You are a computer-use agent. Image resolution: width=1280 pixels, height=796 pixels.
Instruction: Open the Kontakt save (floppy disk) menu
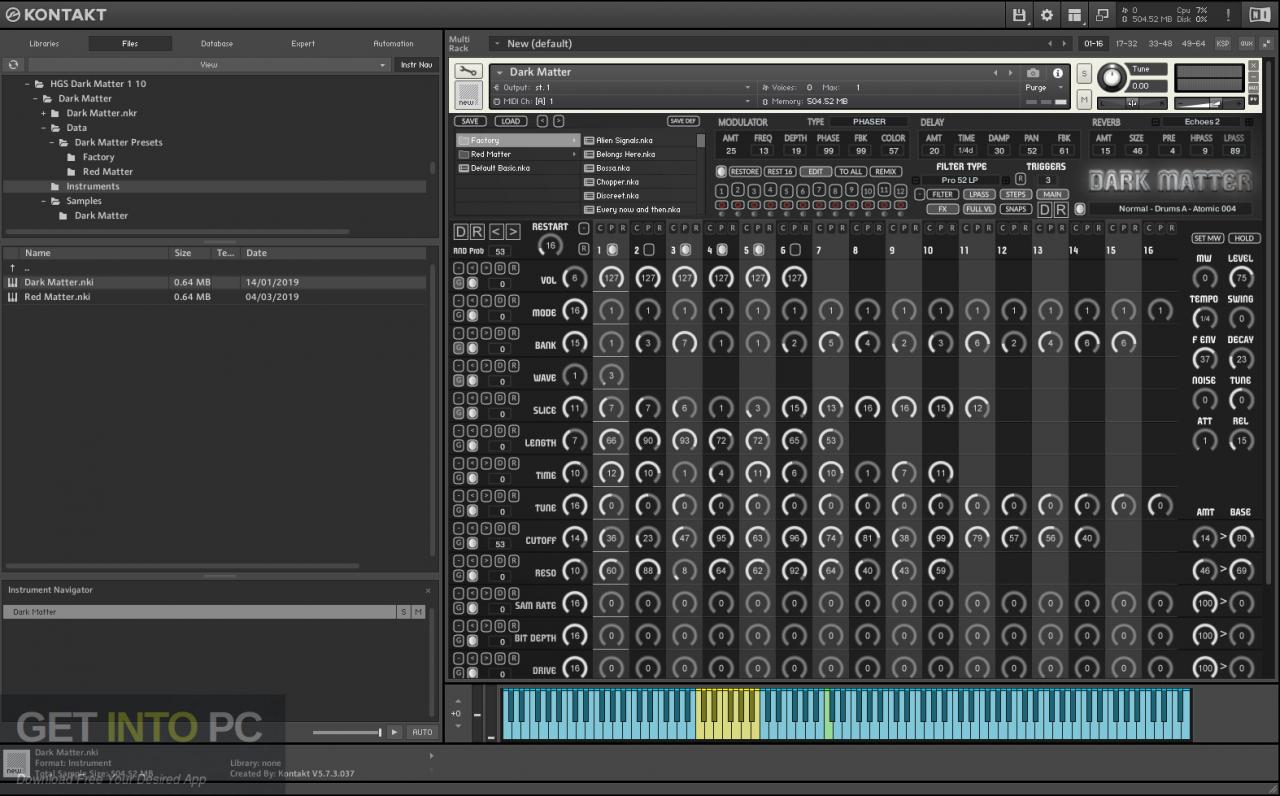tap(1019, 15)
